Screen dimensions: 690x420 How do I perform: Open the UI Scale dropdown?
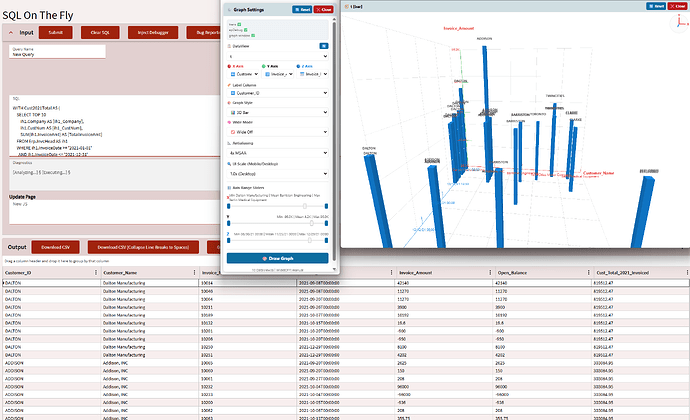click(278, 173)
